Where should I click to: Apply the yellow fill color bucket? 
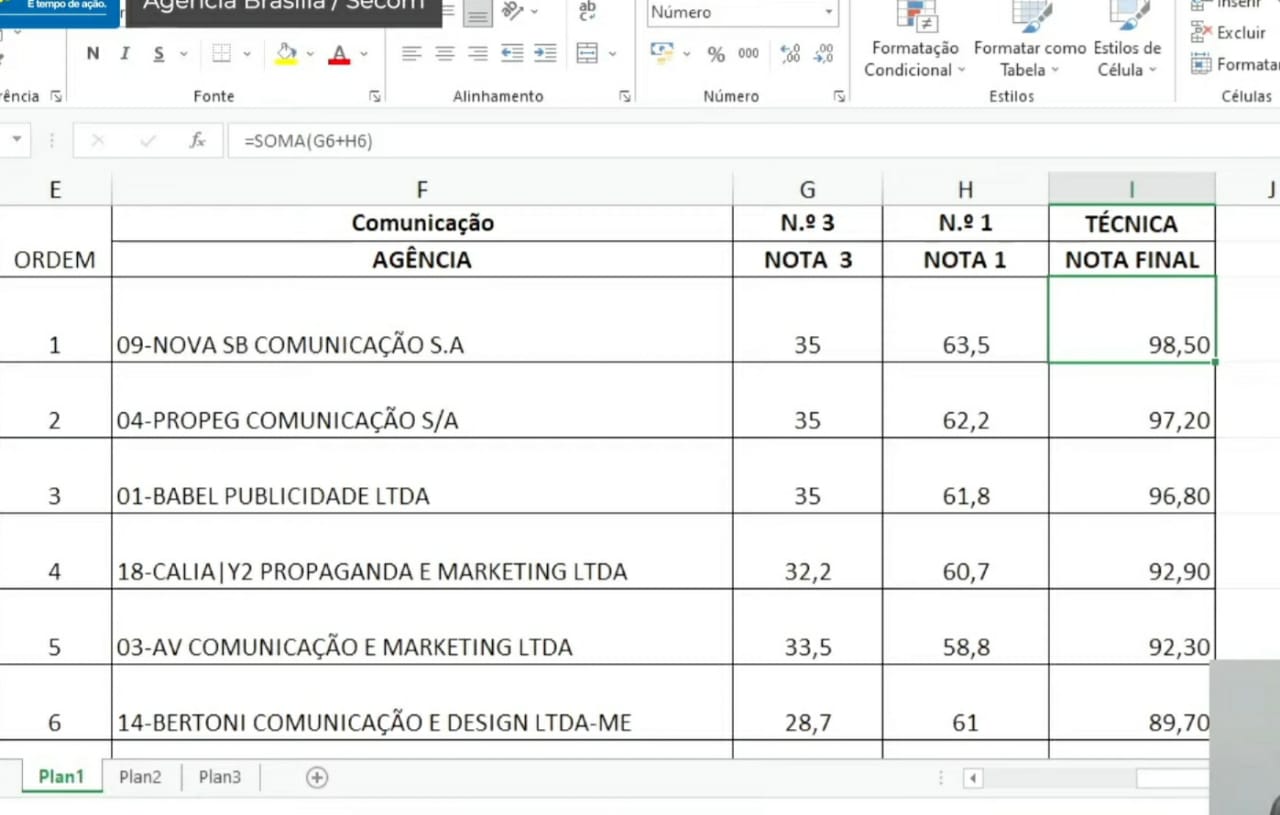[x=286, y=54]
